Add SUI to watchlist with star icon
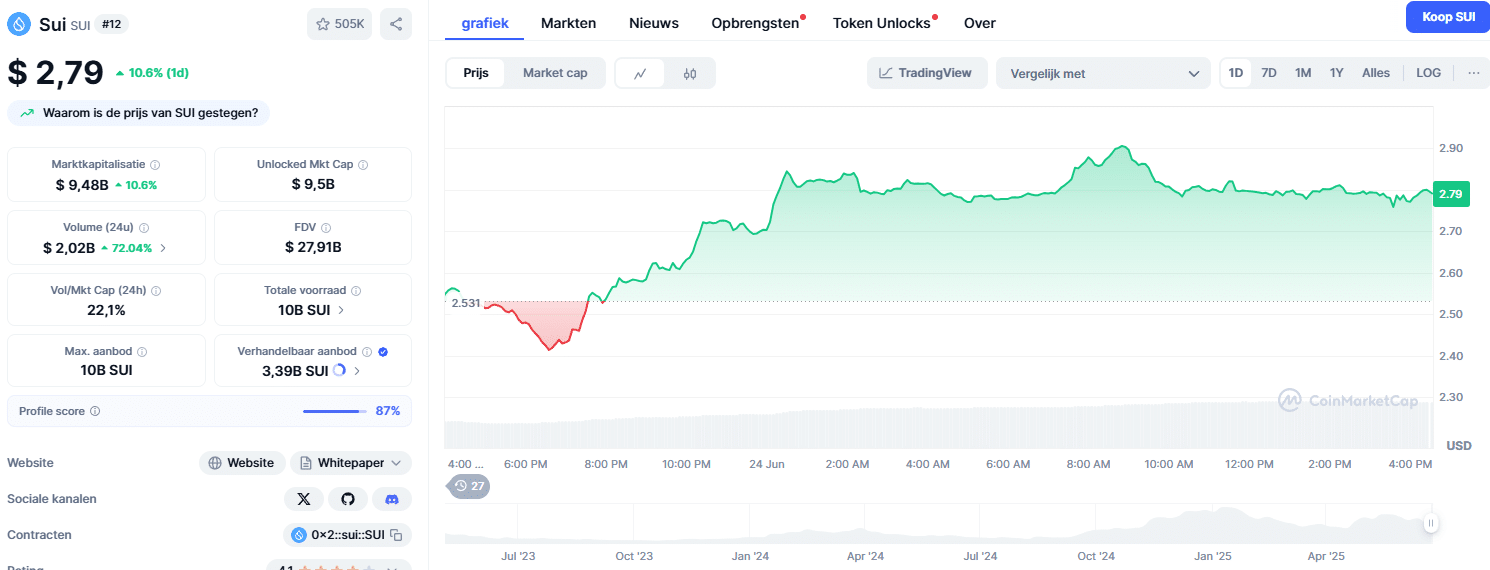This screenshot has height=570, width=1490. tap(340, 24)
